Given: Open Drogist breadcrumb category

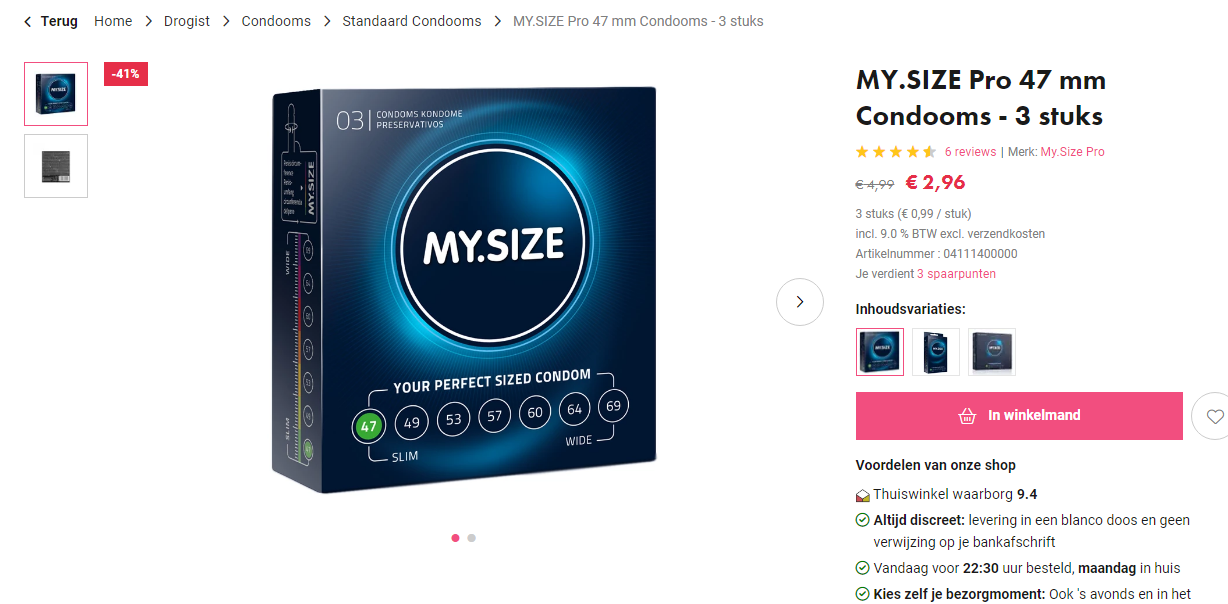Looking at the screenshot, I should click(x=187, y=21).
